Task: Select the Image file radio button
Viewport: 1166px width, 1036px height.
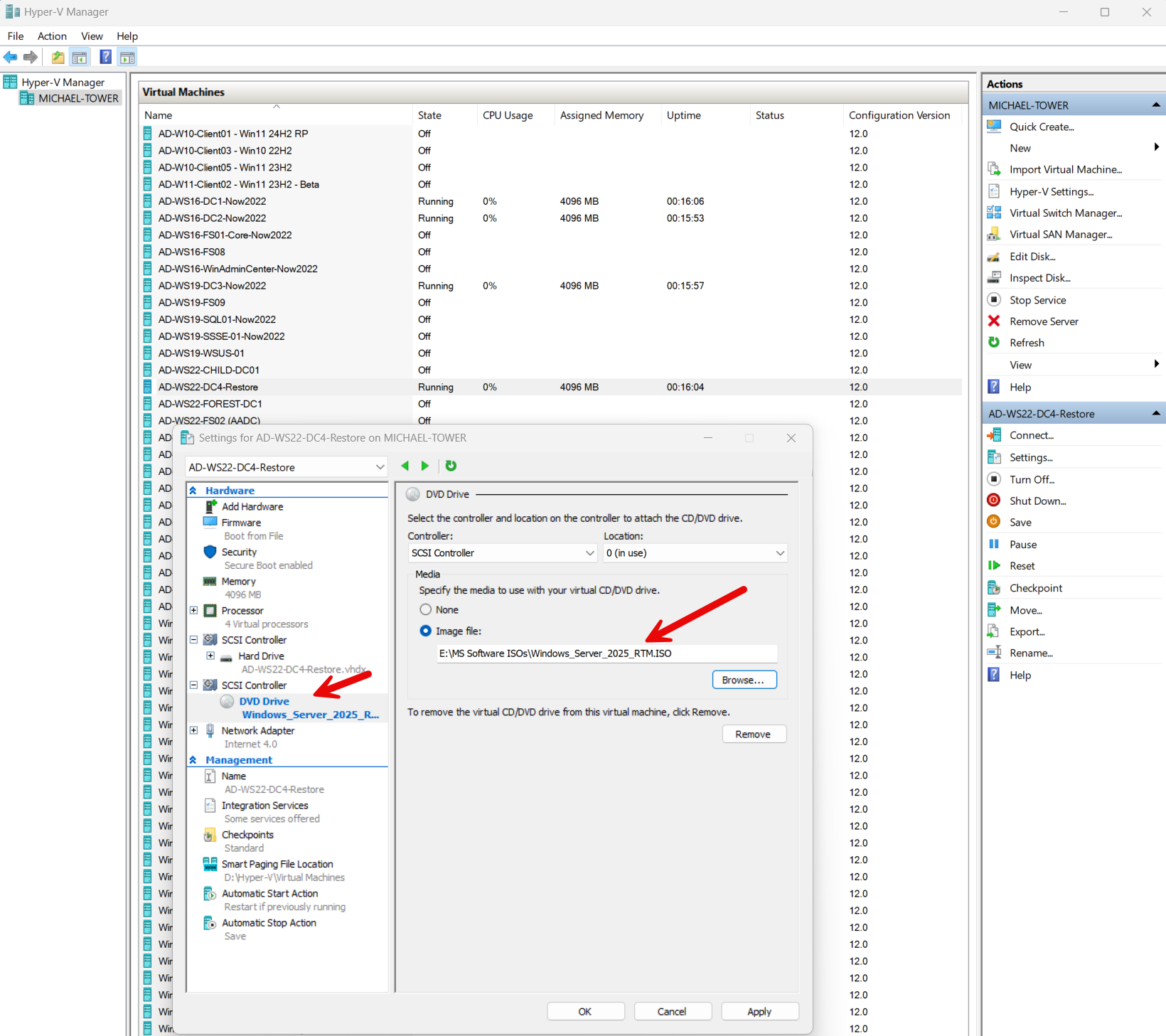Action: [x=426, y=631]
